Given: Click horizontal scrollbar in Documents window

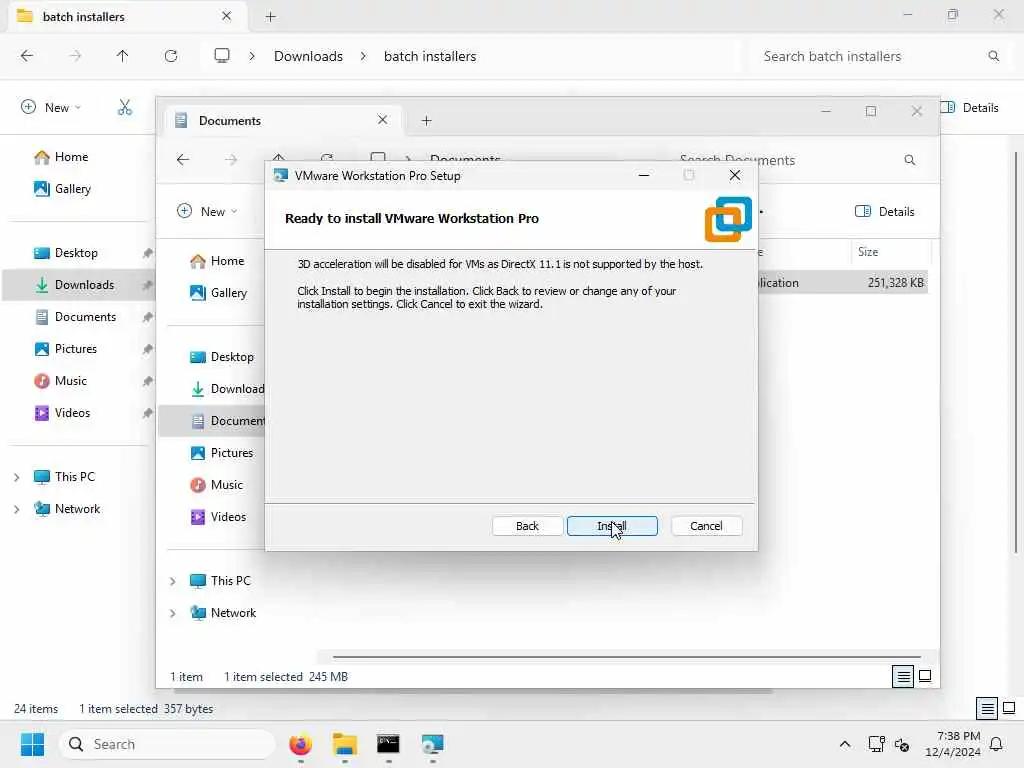Looking at the screenshot, I should click(626, 657).
